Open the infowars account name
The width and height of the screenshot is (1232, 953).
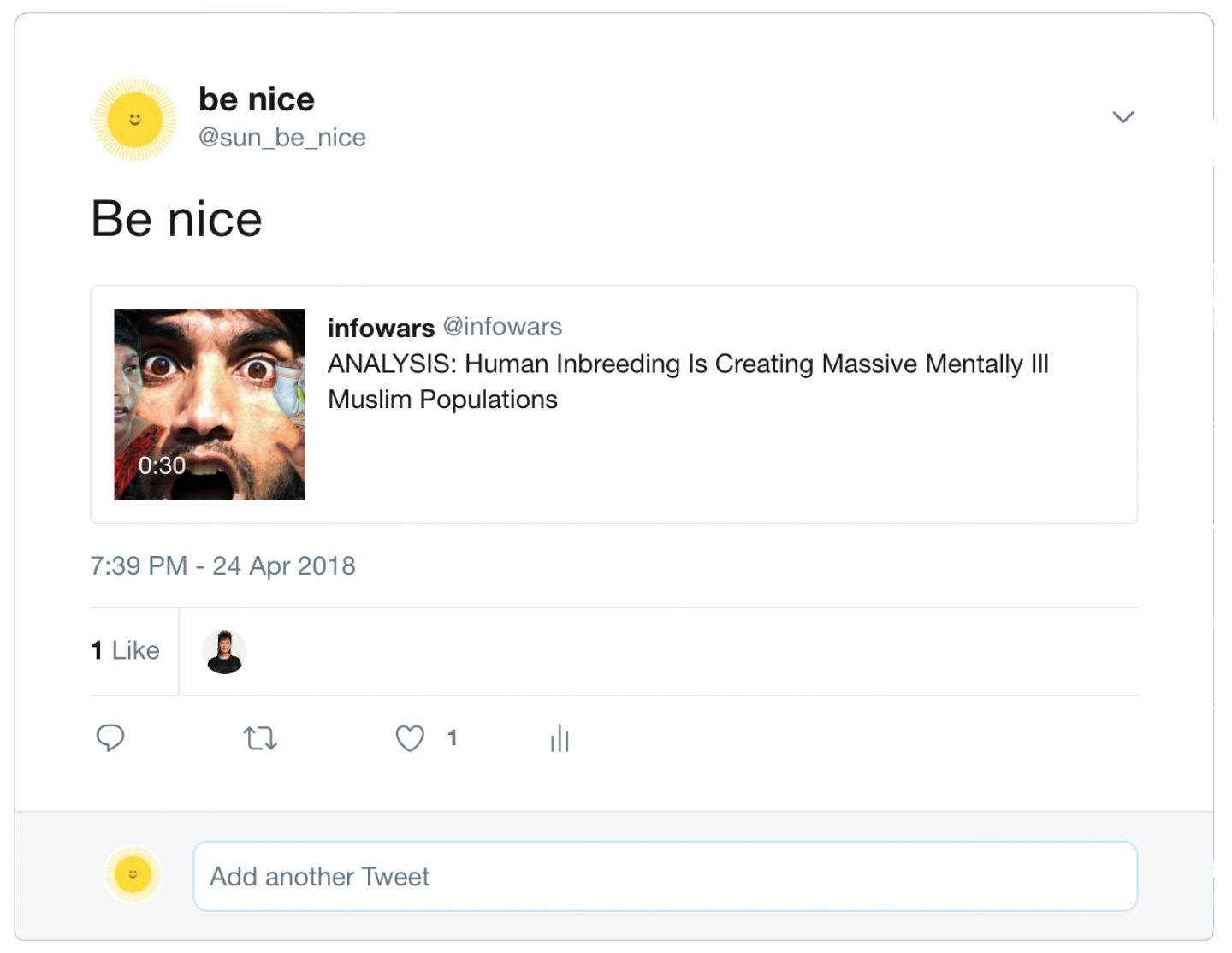[381, 328]
